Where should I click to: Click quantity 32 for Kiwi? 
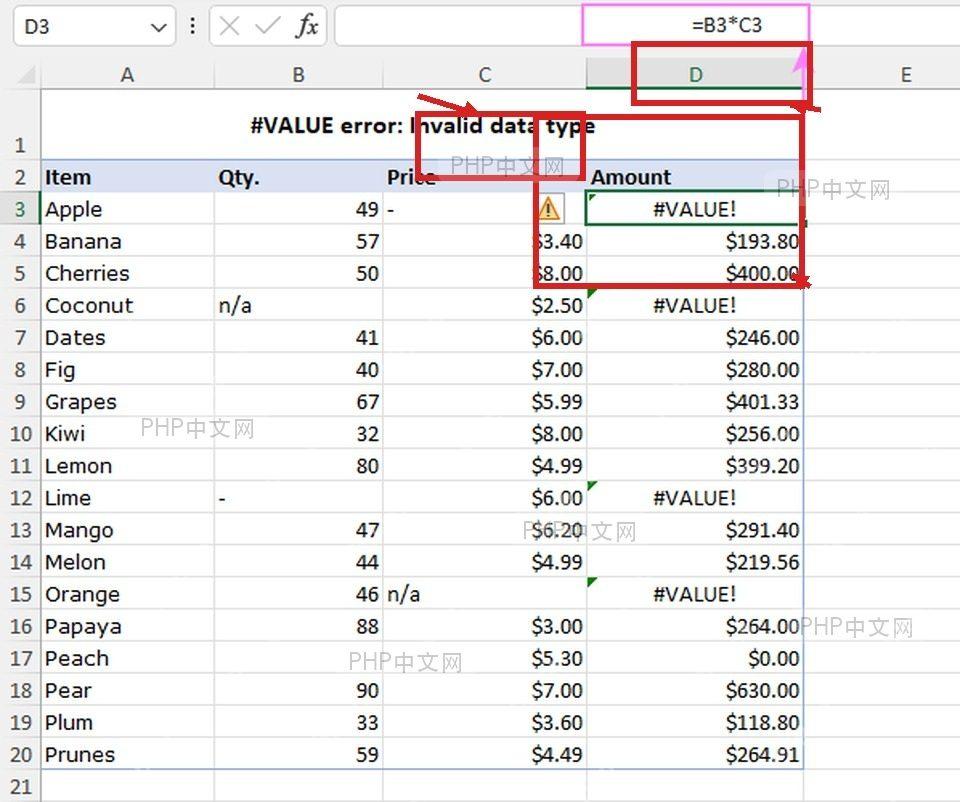coord(298,433)
